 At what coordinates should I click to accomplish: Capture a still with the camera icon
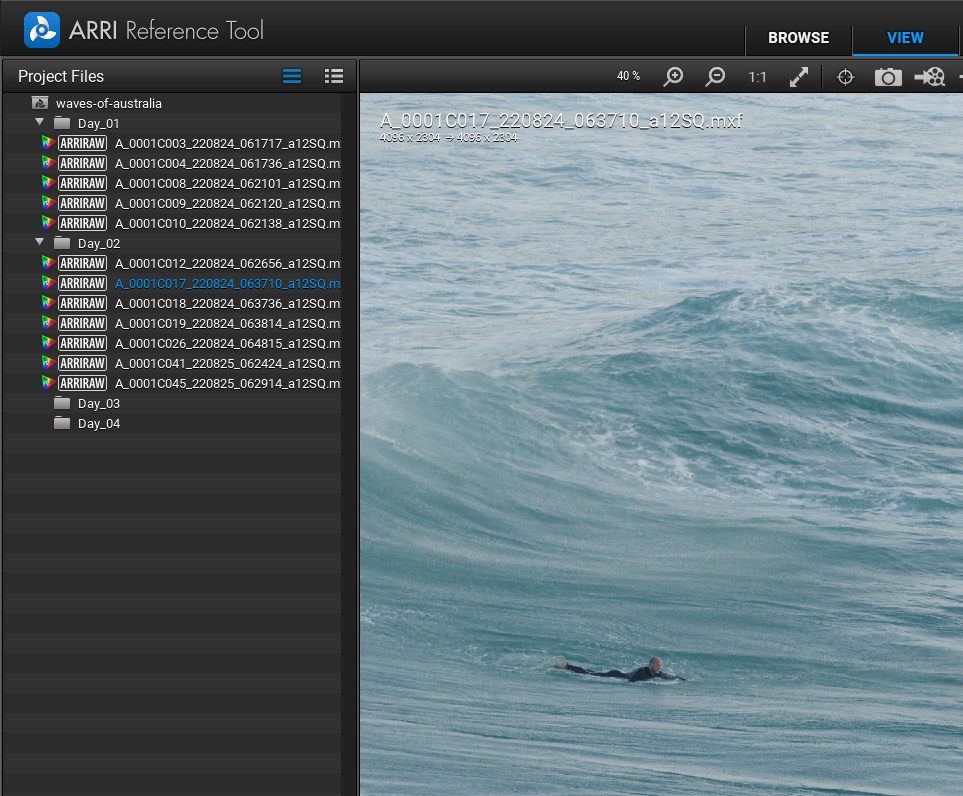click(x=888, y=77)
